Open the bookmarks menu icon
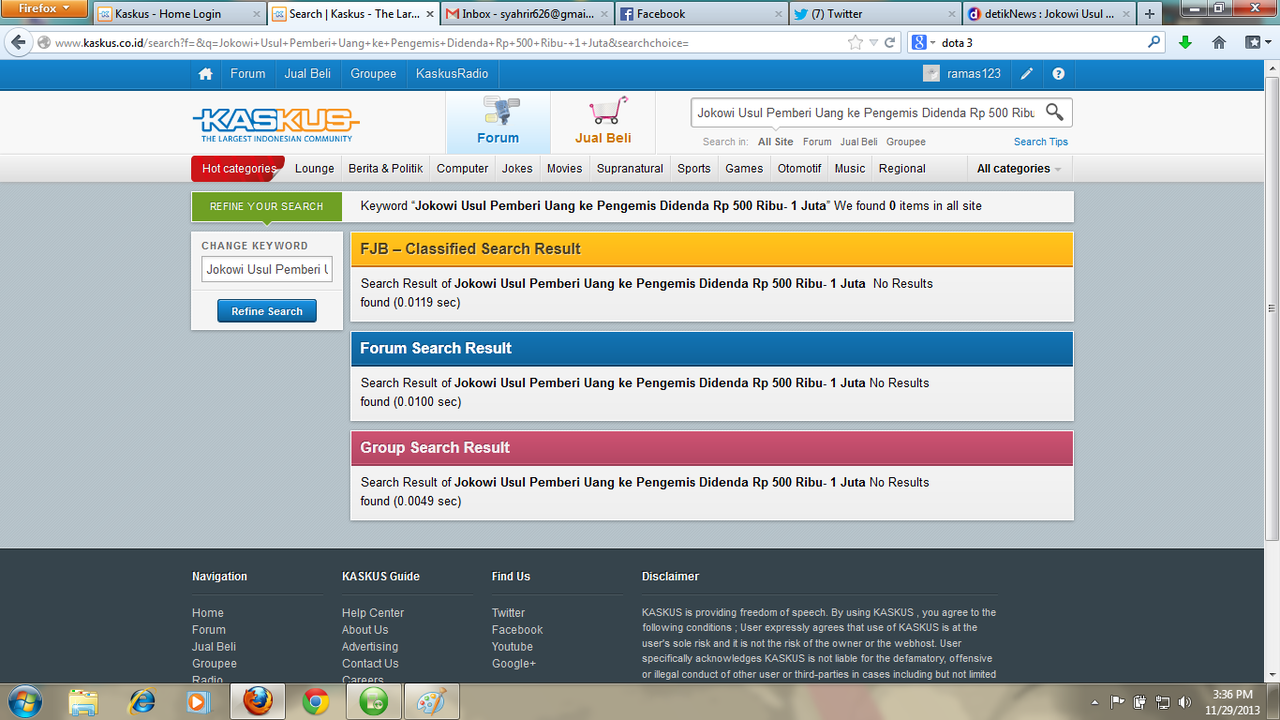This screenshot has width=1280, height=720. click(x=1253, y=43)
